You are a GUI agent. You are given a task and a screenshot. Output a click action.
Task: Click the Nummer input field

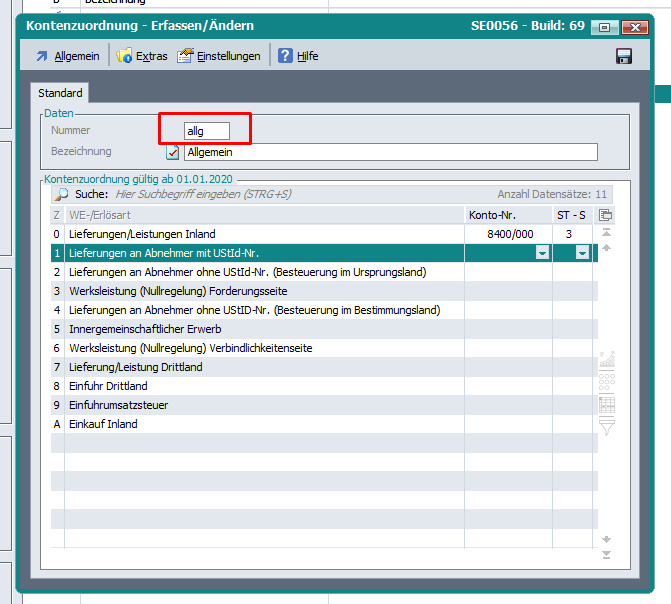click(207, 131)
